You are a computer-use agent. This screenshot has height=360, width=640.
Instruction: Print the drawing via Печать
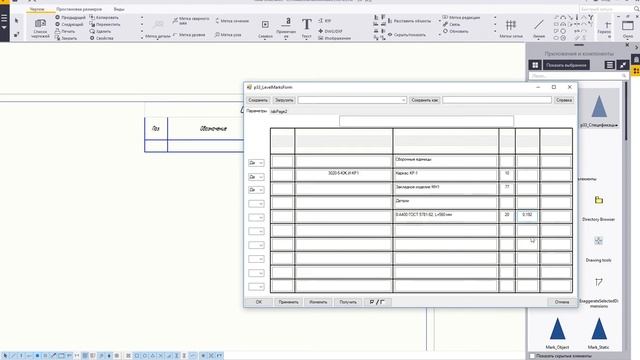[x=65, y=31]
